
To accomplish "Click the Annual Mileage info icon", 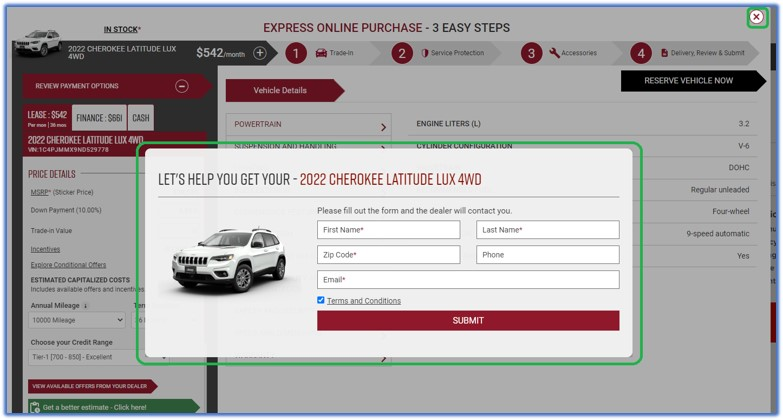I will click(x=85, y=306).
